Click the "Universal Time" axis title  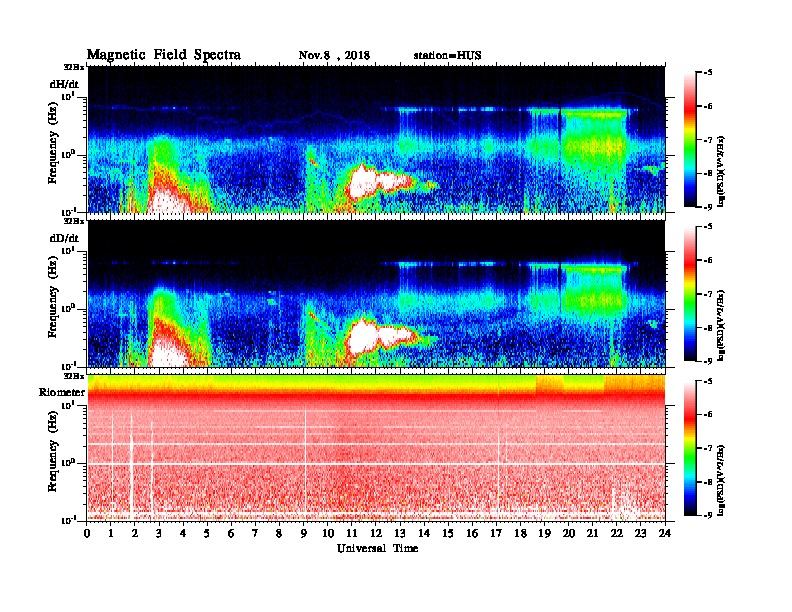coord(377,548)
